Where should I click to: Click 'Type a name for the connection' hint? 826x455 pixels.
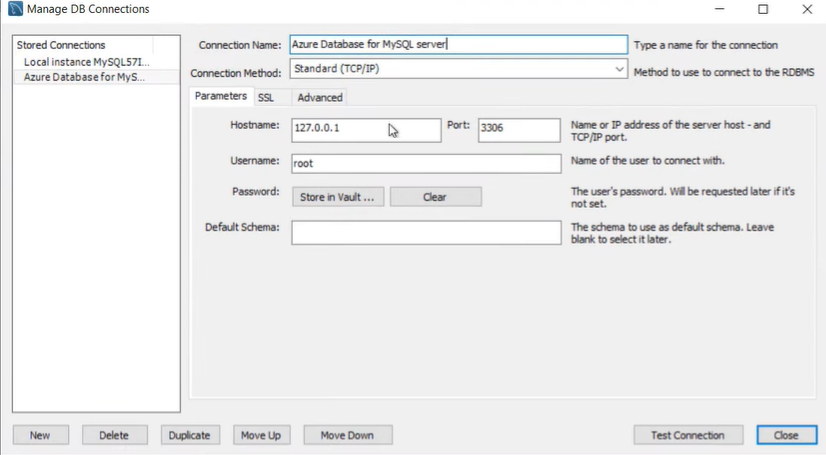point(706,45)
